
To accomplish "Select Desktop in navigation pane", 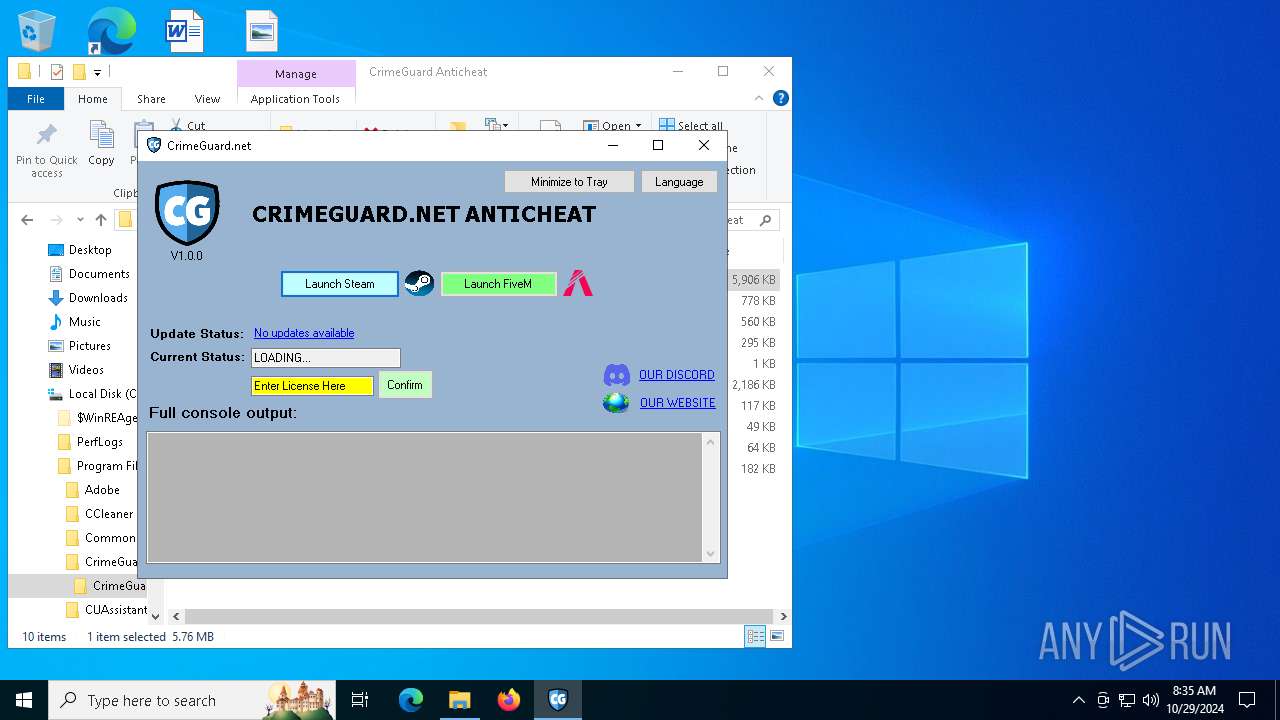I will [x=90, y=250].
